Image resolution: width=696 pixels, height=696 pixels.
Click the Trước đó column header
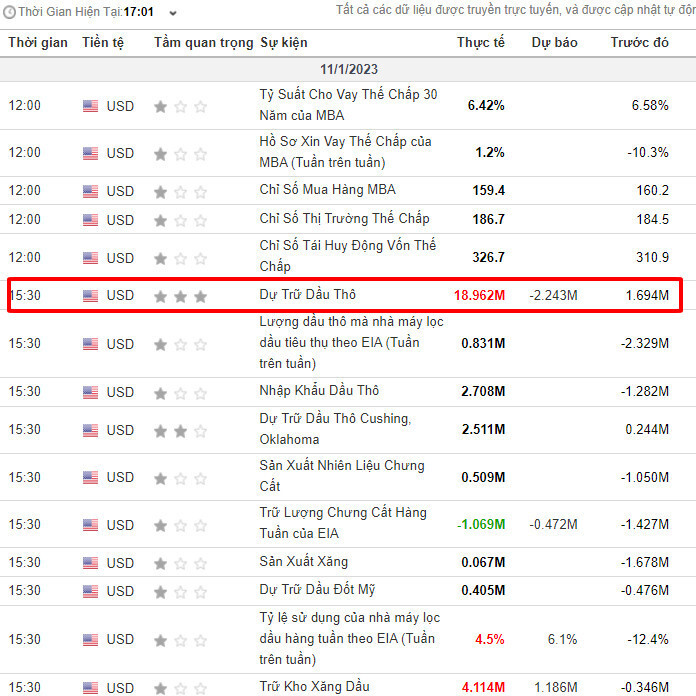(x=639, y=43)
